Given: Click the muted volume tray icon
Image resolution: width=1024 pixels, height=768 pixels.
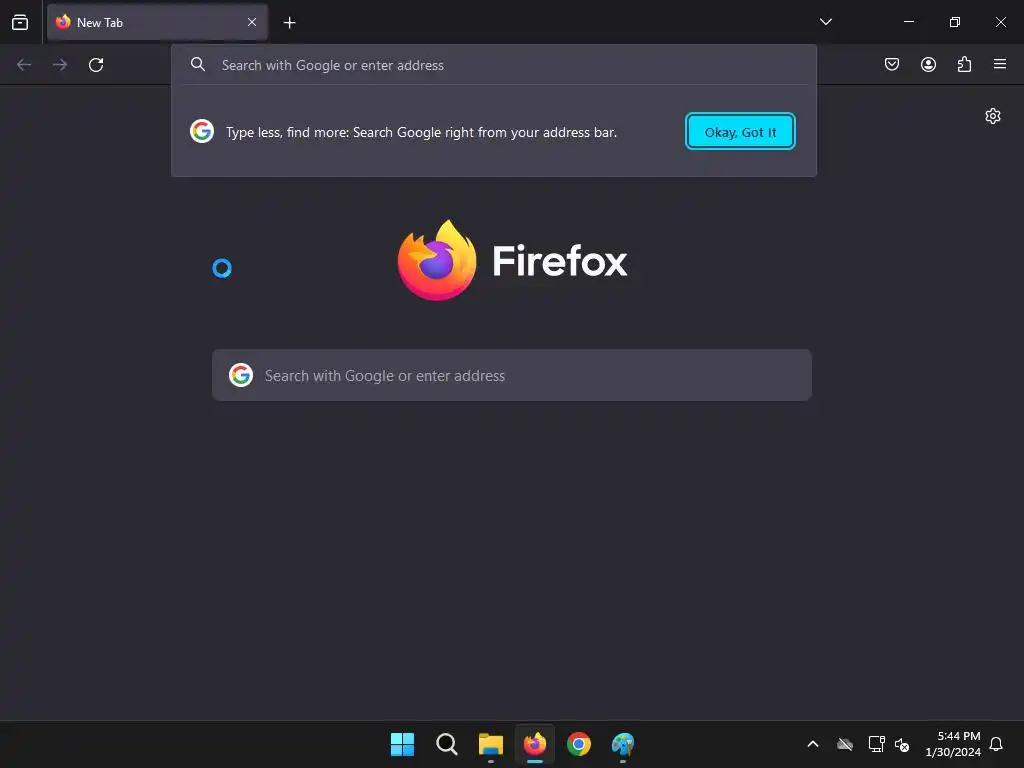Looking at the screenshot, I should coord(902,744).
